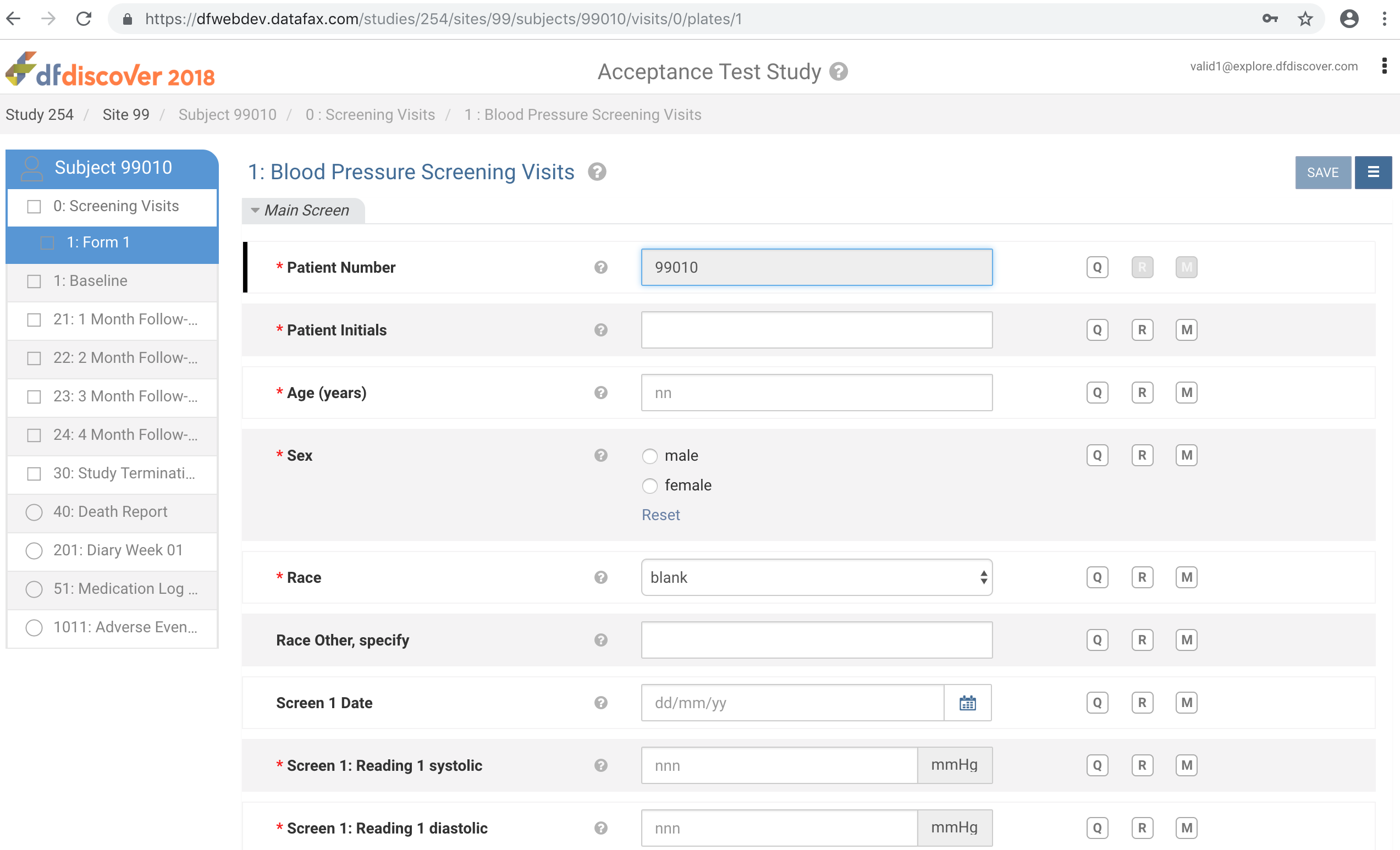Image resolution: width=1400 pixels, height=850 pixels.
Task: Click the R reason icon for Patient Initials
Action: [x=1142, y=329]
